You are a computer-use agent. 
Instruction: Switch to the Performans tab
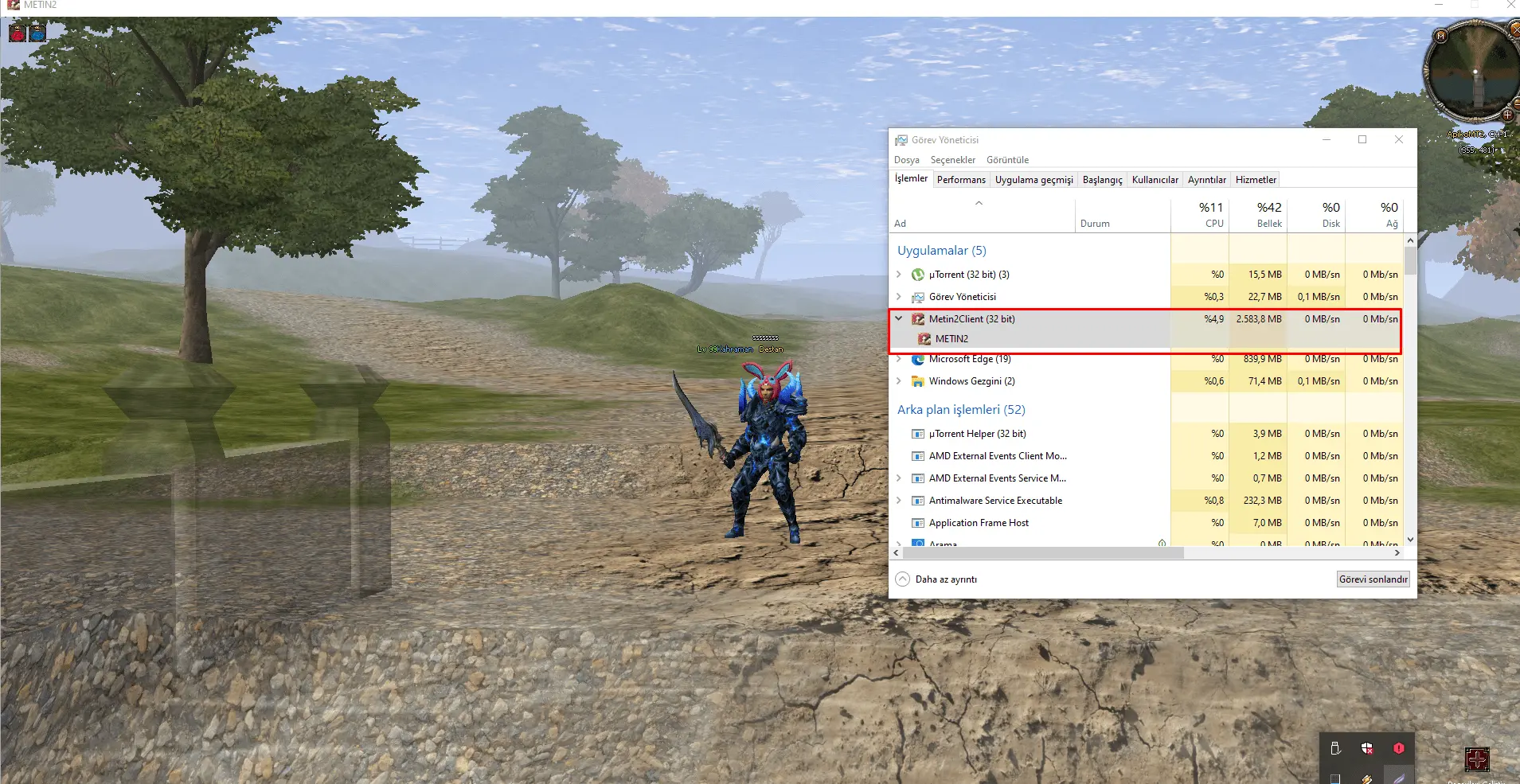[961, 180]
